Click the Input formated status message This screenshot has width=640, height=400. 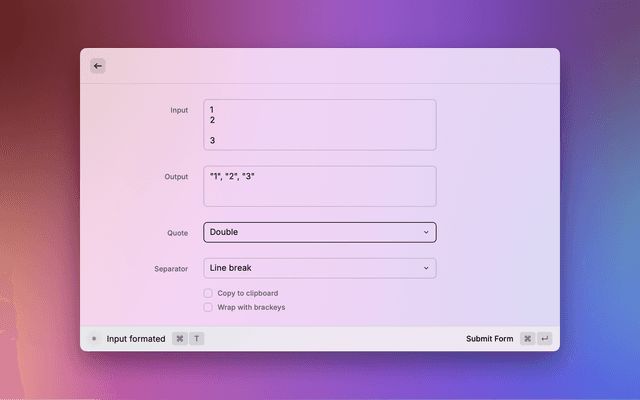pyautogui.click(x=136, y=339)
